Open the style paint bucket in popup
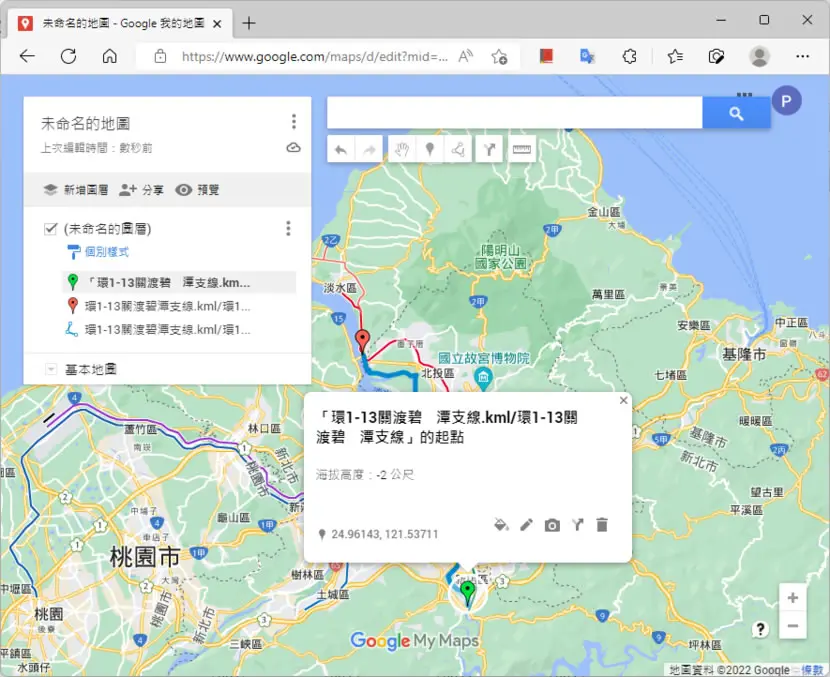 (x=501, y=525)
